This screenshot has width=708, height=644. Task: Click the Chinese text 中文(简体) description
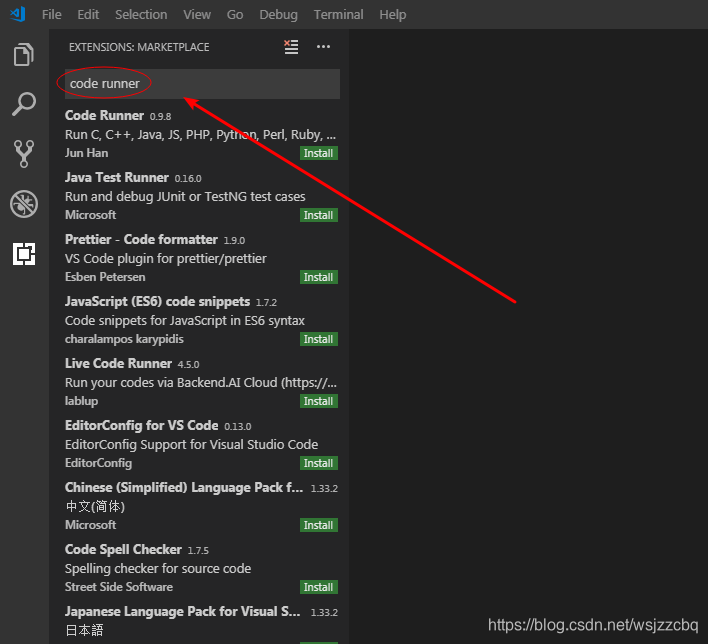[95, 507]
